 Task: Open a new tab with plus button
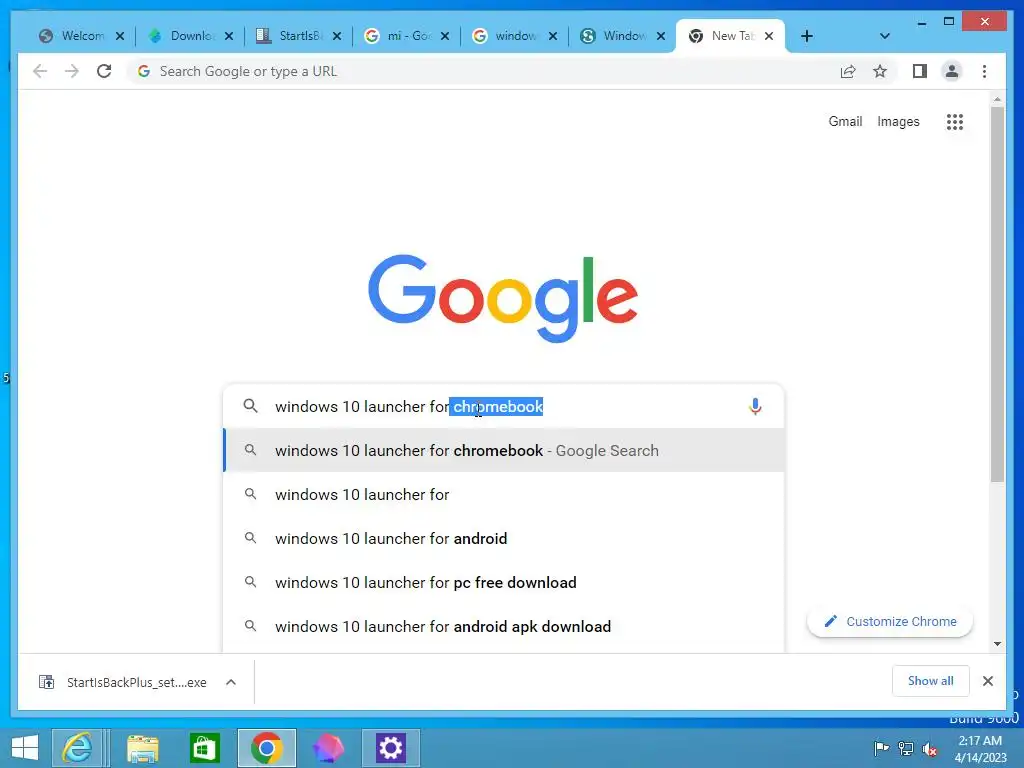pos(807,36)
